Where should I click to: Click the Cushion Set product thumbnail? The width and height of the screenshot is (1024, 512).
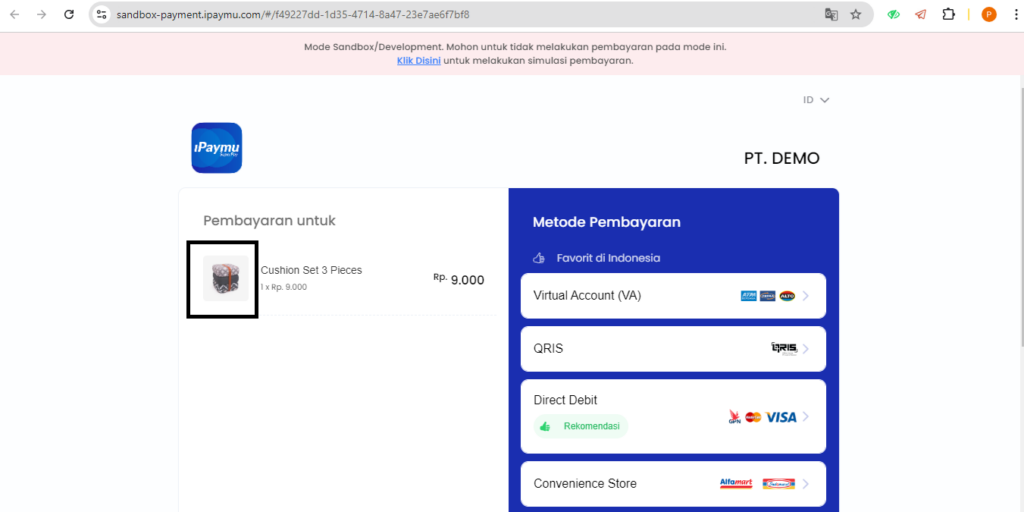click(225, 279)
